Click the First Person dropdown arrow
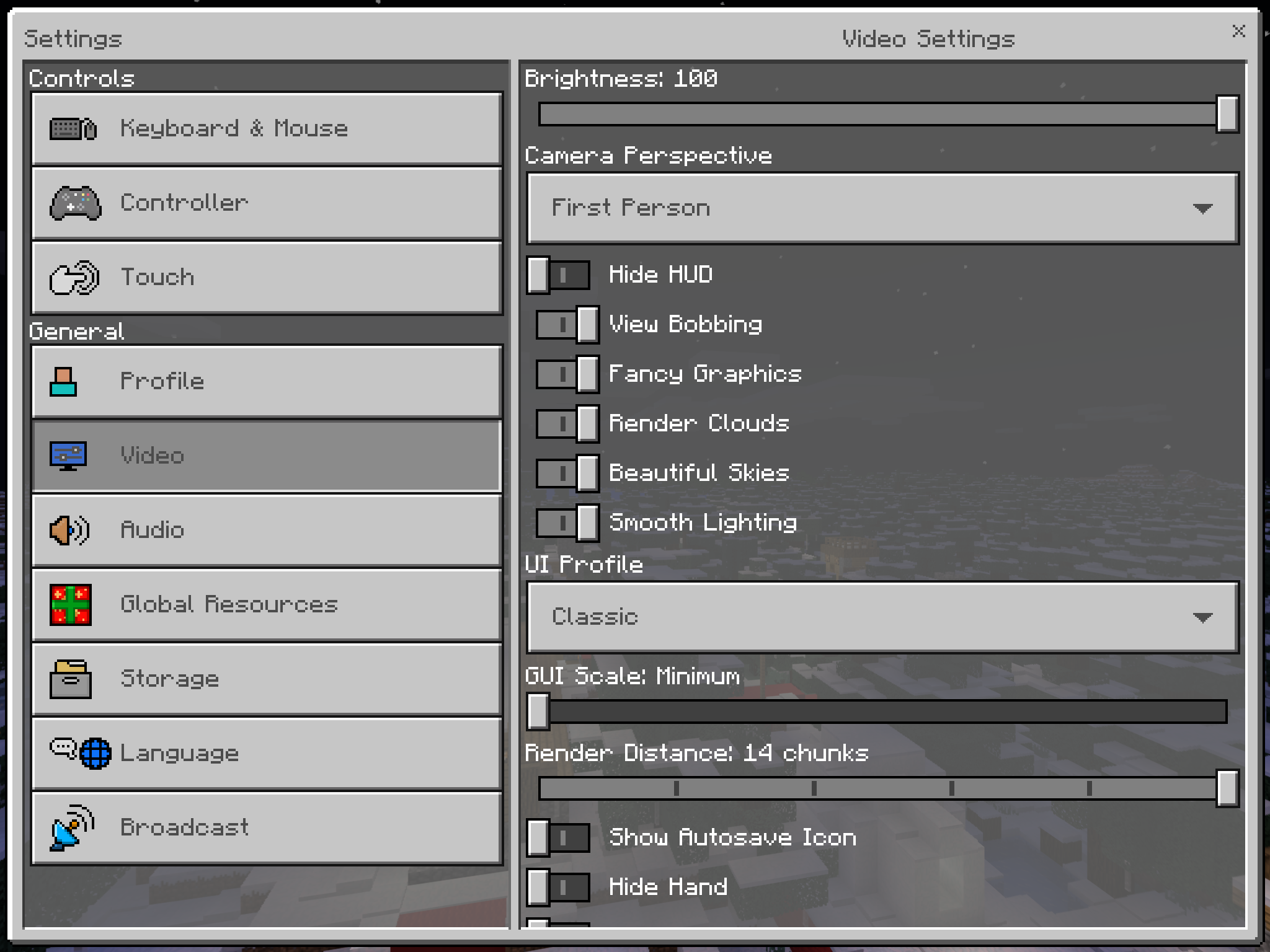This screenshot has width=1270, height=952. (x=1202, y=209)
